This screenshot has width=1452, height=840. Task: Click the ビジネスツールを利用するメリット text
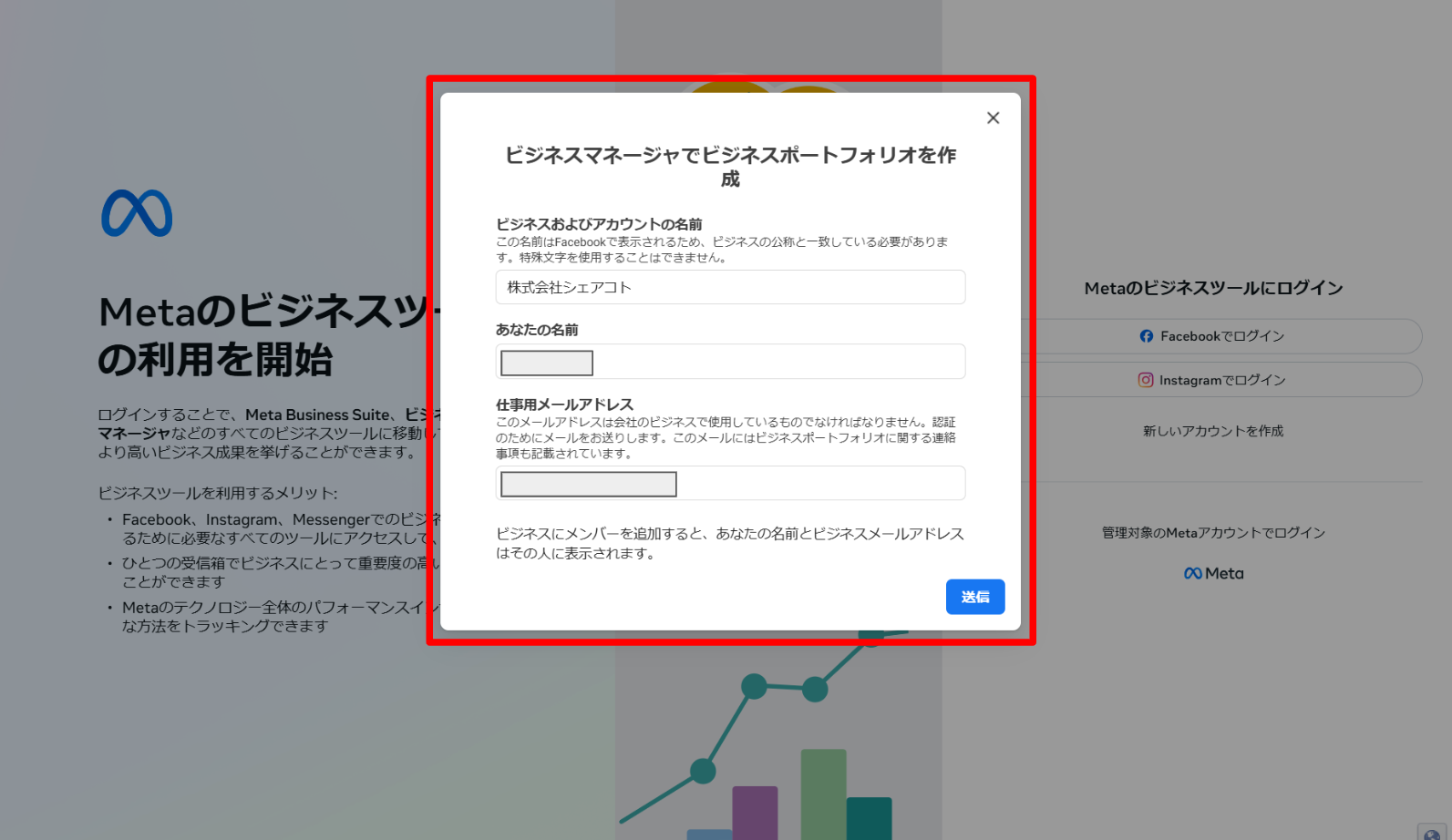(218, 493)
